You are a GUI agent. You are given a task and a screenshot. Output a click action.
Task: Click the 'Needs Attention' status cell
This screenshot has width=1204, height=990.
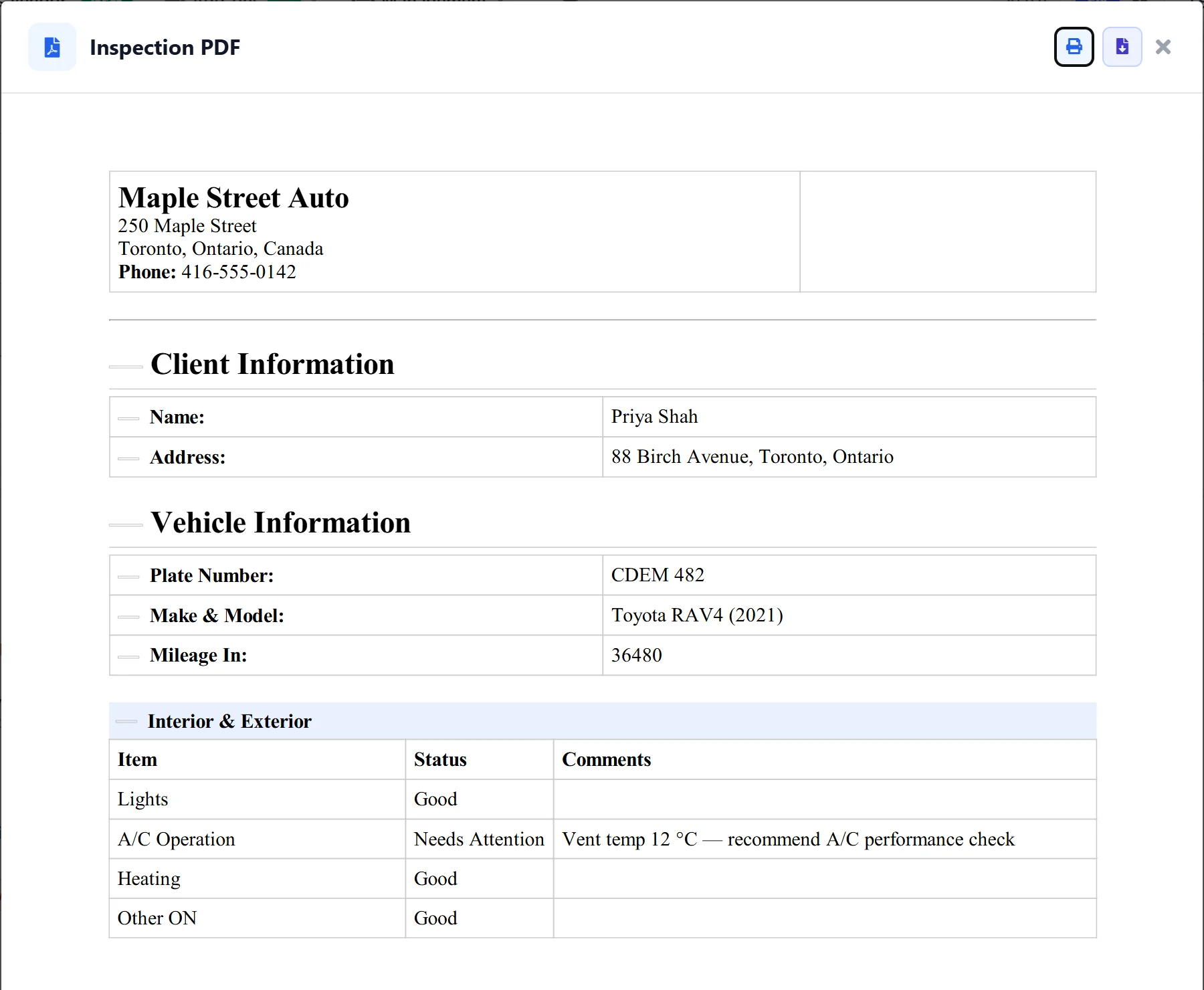click(480, 839)
